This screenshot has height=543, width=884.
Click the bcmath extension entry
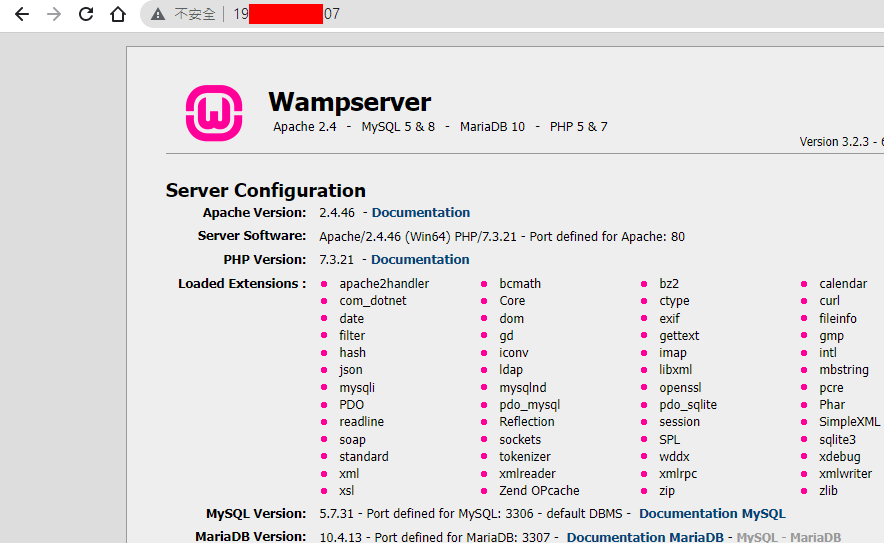(x=520, y=284)
